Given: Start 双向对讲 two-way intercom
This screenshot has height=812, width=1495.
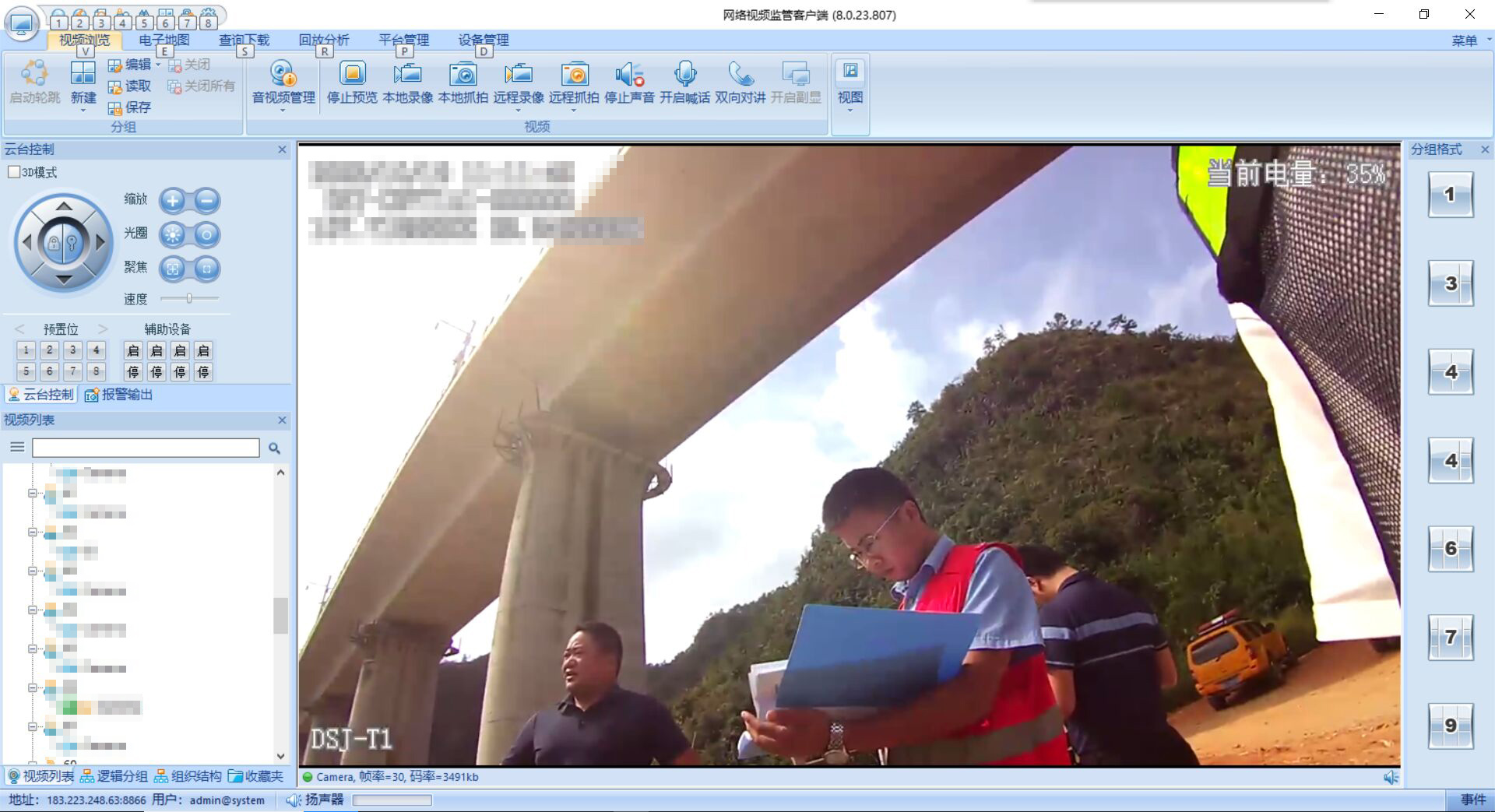Looking at the screenshot, I should pos(740,75).
